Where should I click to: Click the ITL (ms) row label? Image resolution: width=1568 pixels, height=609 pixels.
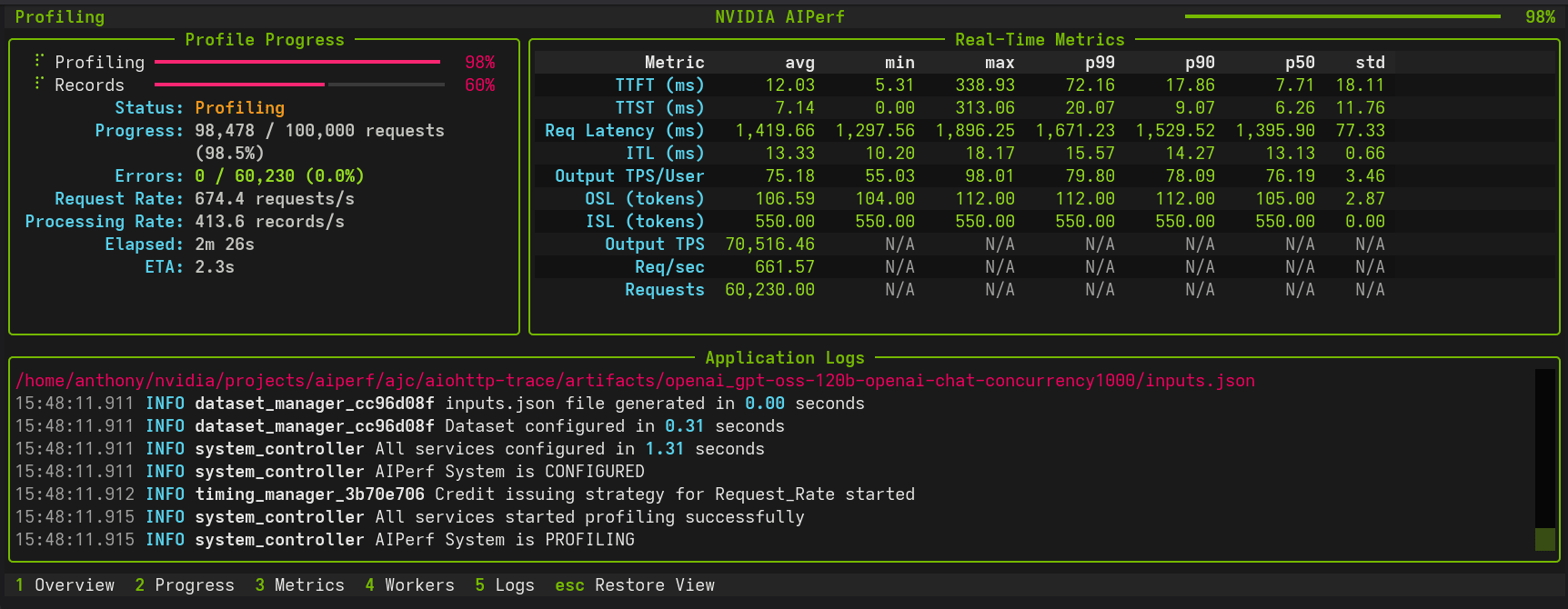[x=665, y=154]
